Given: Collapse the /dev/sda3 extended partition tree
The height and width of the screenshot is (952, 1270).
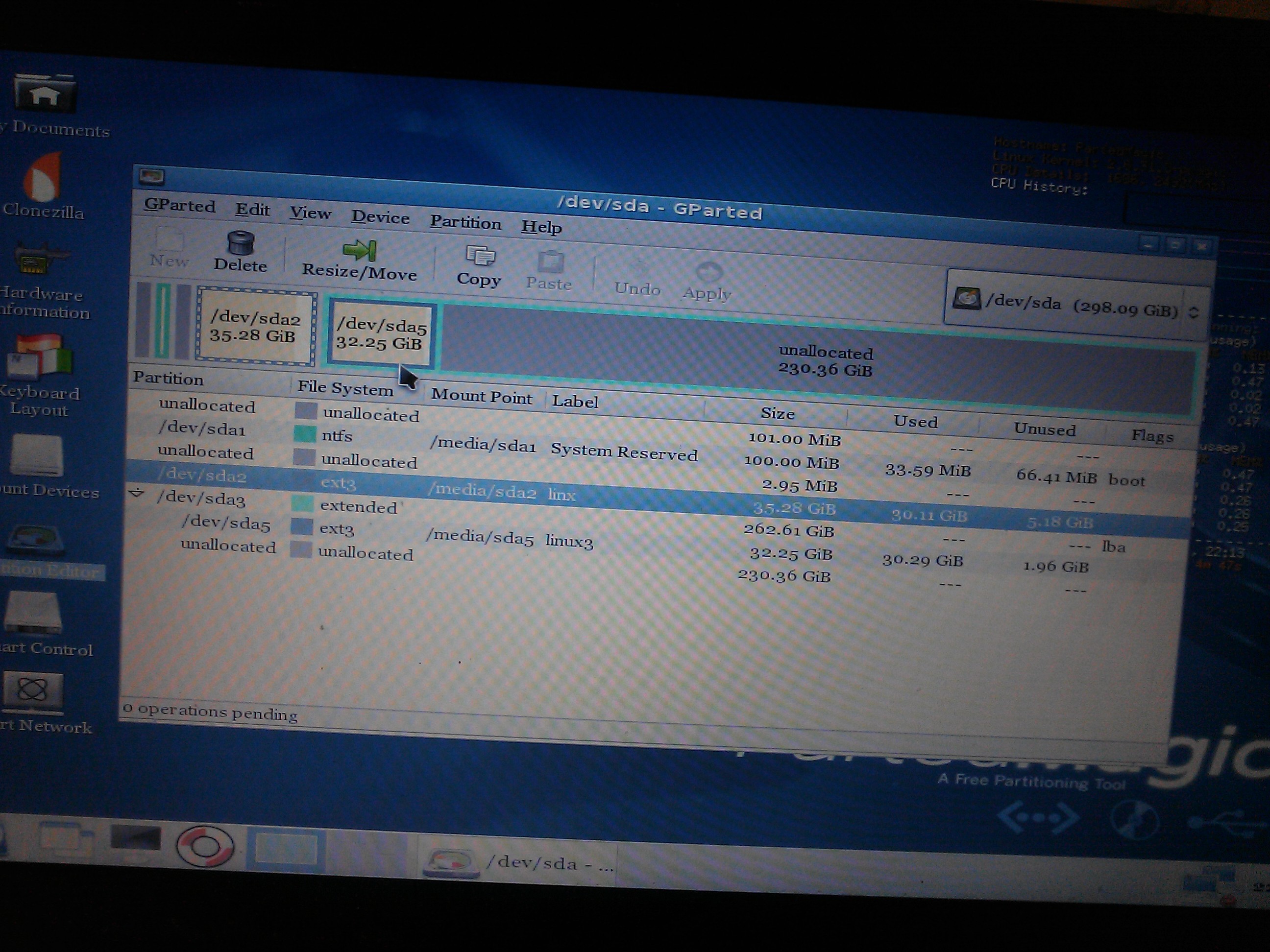Looking at the screenshot, I should tap(137, 493).
